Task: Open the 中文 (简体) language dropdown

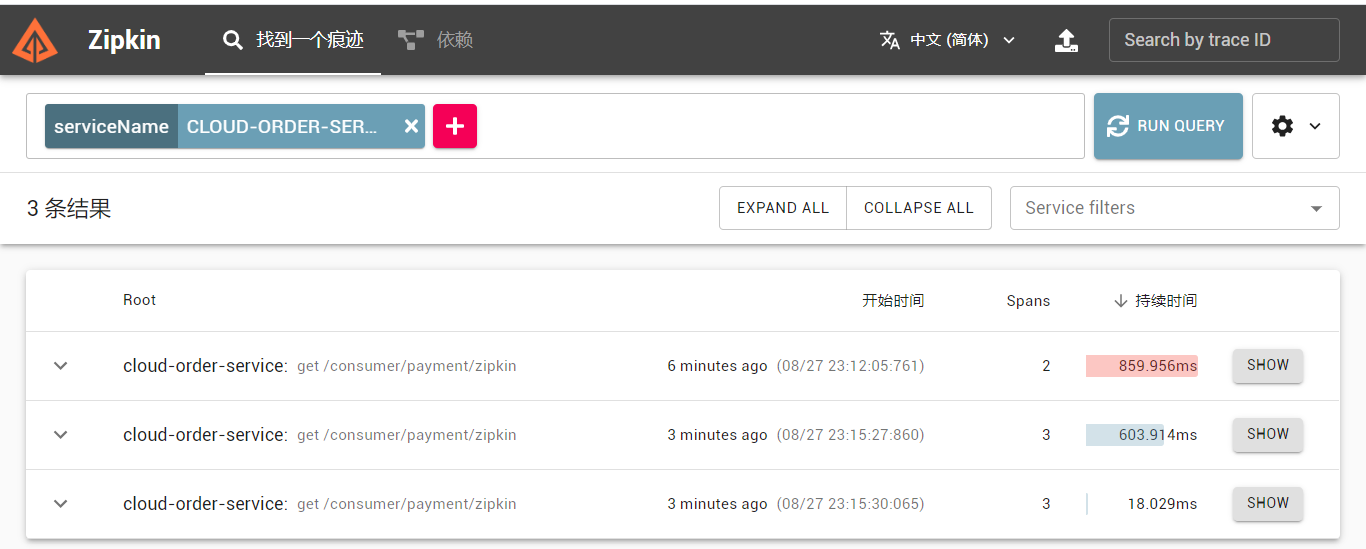Action: (948, 40)
